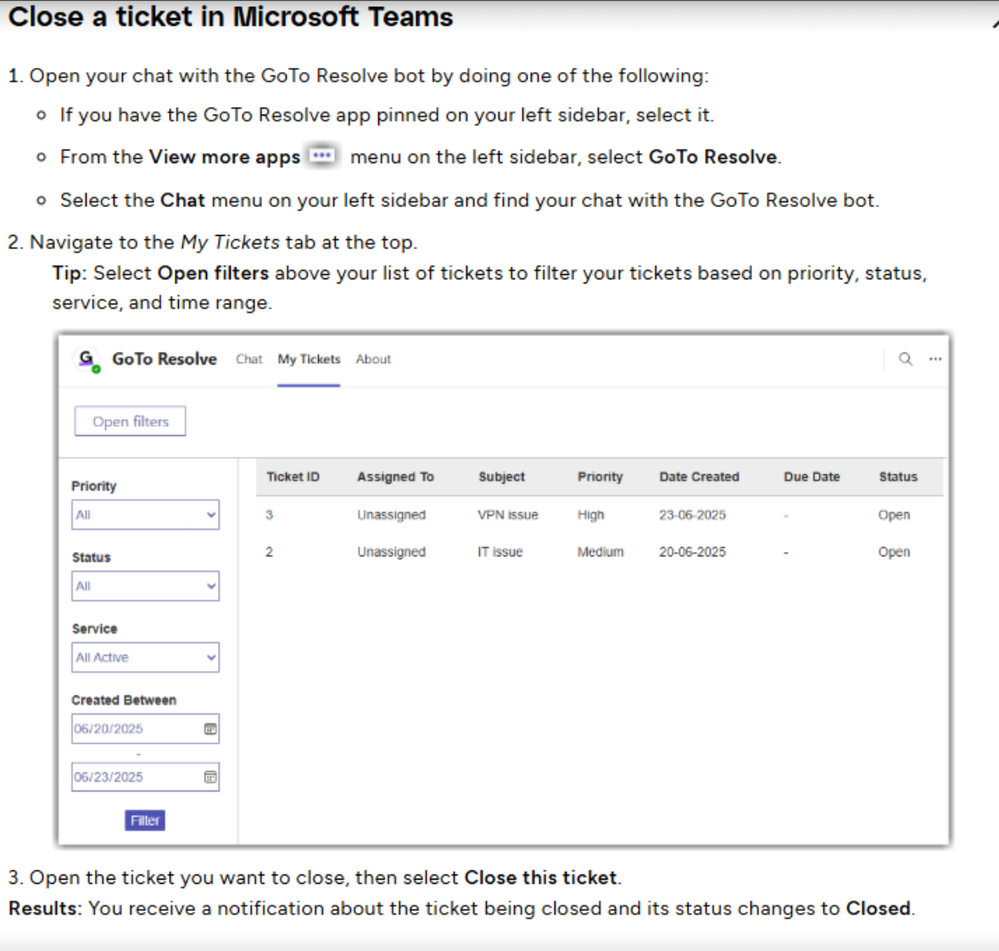Click Open status in VPN issue row

point(894,515)
